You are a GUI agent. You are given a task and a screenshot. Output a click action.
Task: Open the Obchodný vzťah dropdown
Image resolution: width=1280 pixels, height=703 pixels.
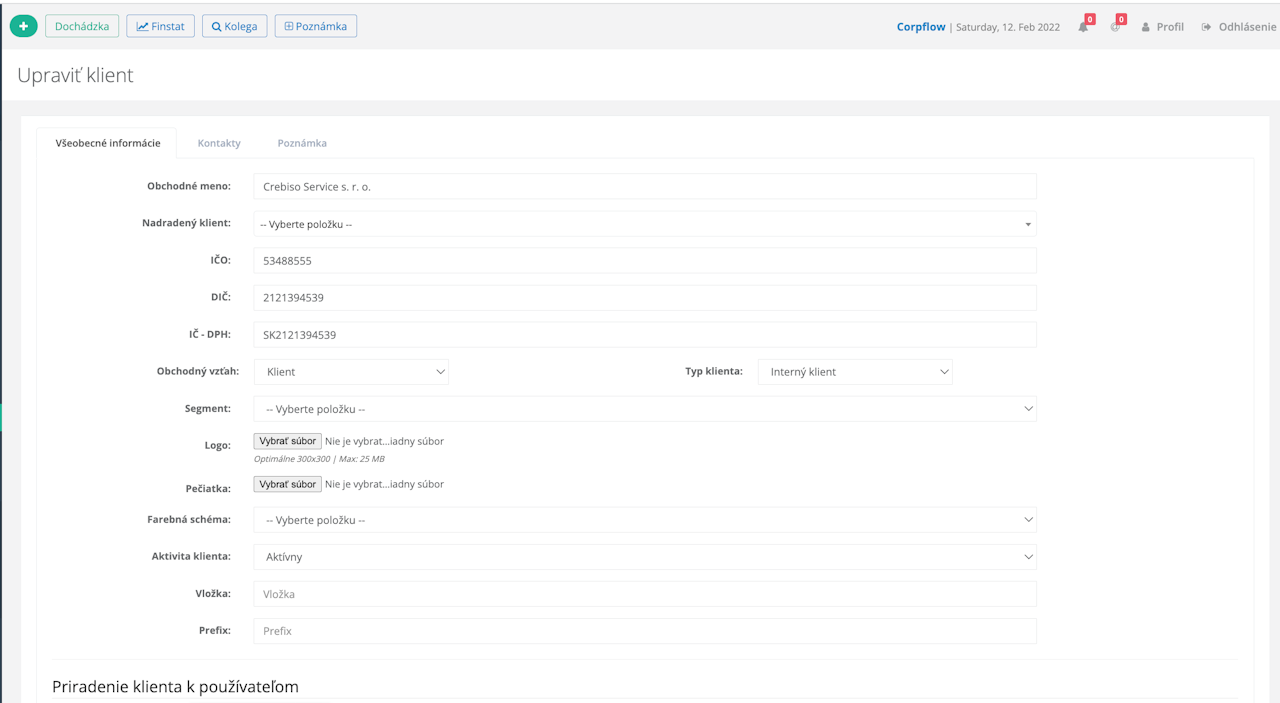(x=351, y=371)
